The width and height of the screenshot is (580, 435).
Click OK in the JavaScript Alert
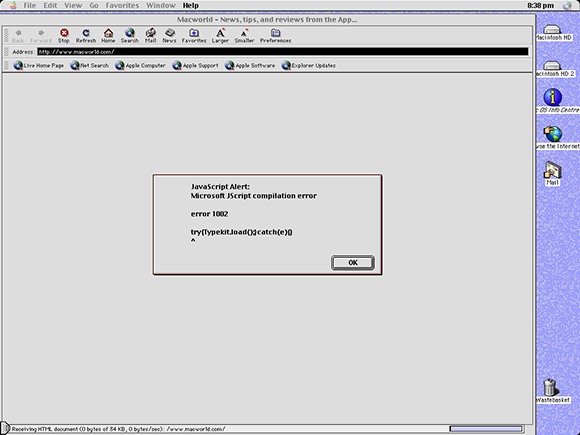point(353,263)
